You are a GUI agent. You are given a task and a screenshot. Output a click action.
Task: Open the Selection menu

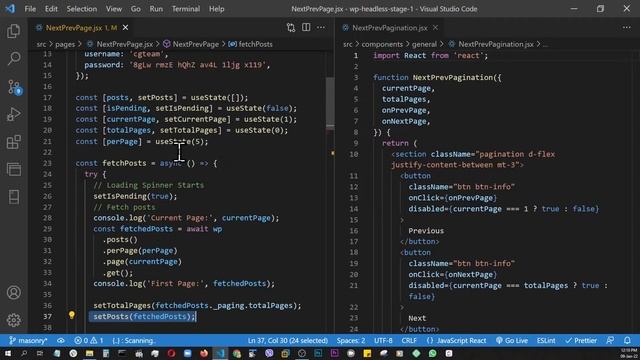point(82,9)
